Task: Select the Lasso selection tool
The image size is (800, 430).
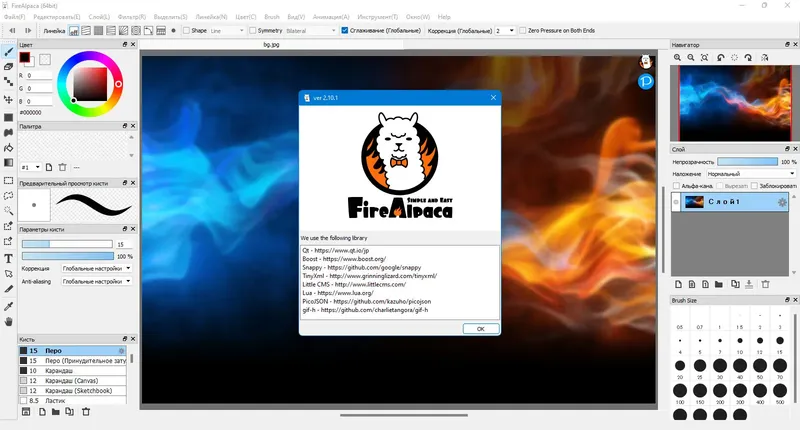Action: pyautogui.click(x=8, y=196)
